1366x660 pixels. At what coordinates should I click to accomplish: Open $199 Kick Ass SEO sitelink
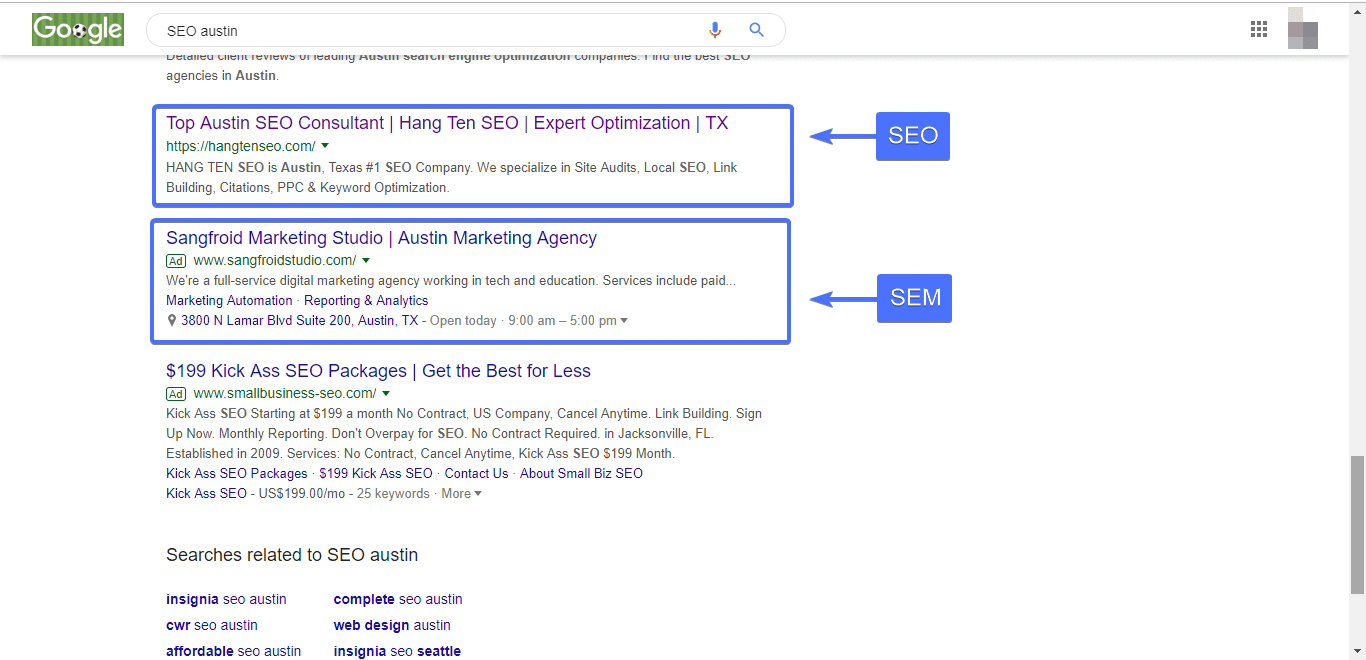pyautogui.click(x=376, y=474)
